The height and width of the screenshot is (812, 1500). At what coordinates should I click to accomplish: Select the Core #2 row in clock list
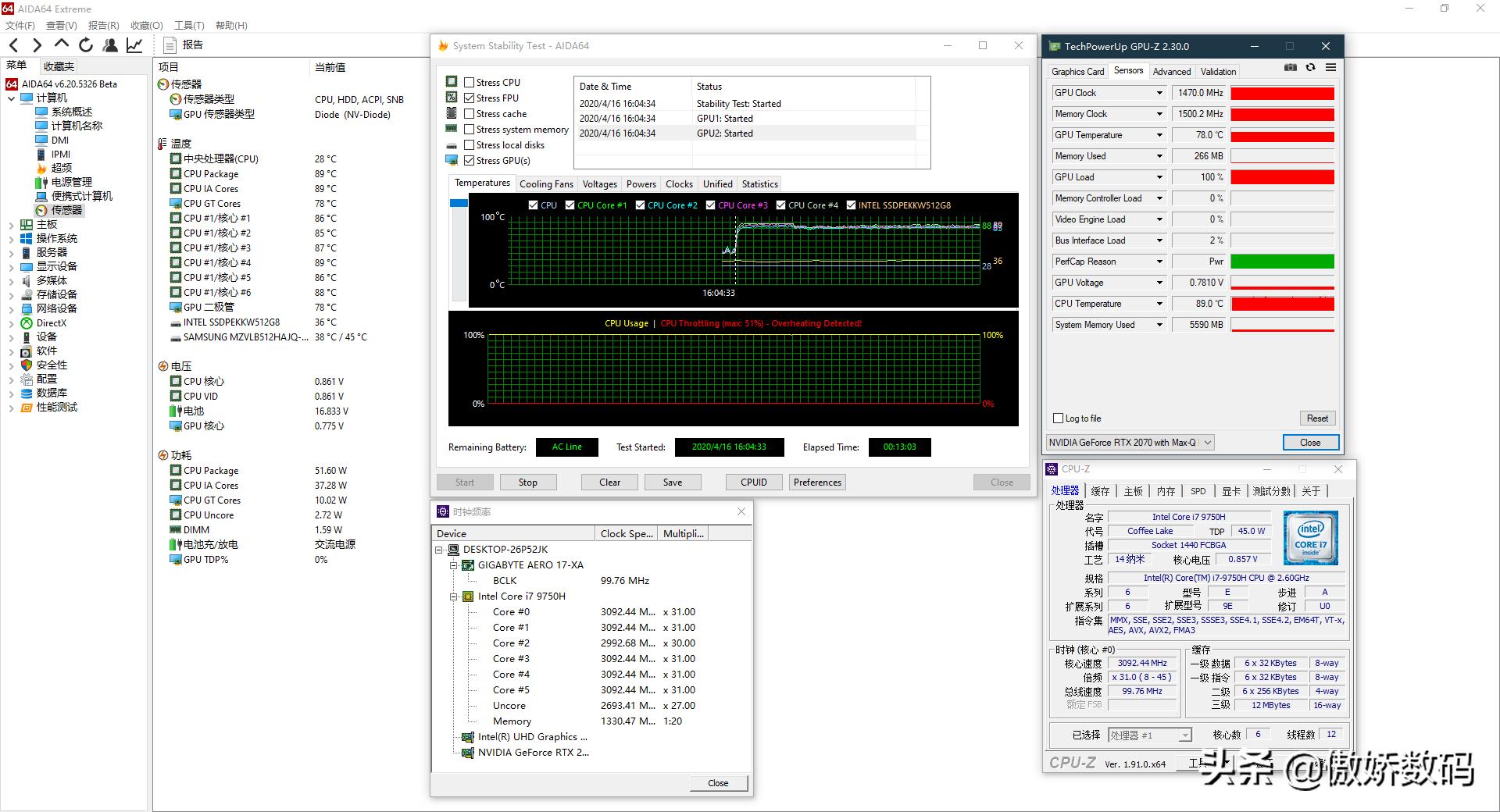coord(511,643)
